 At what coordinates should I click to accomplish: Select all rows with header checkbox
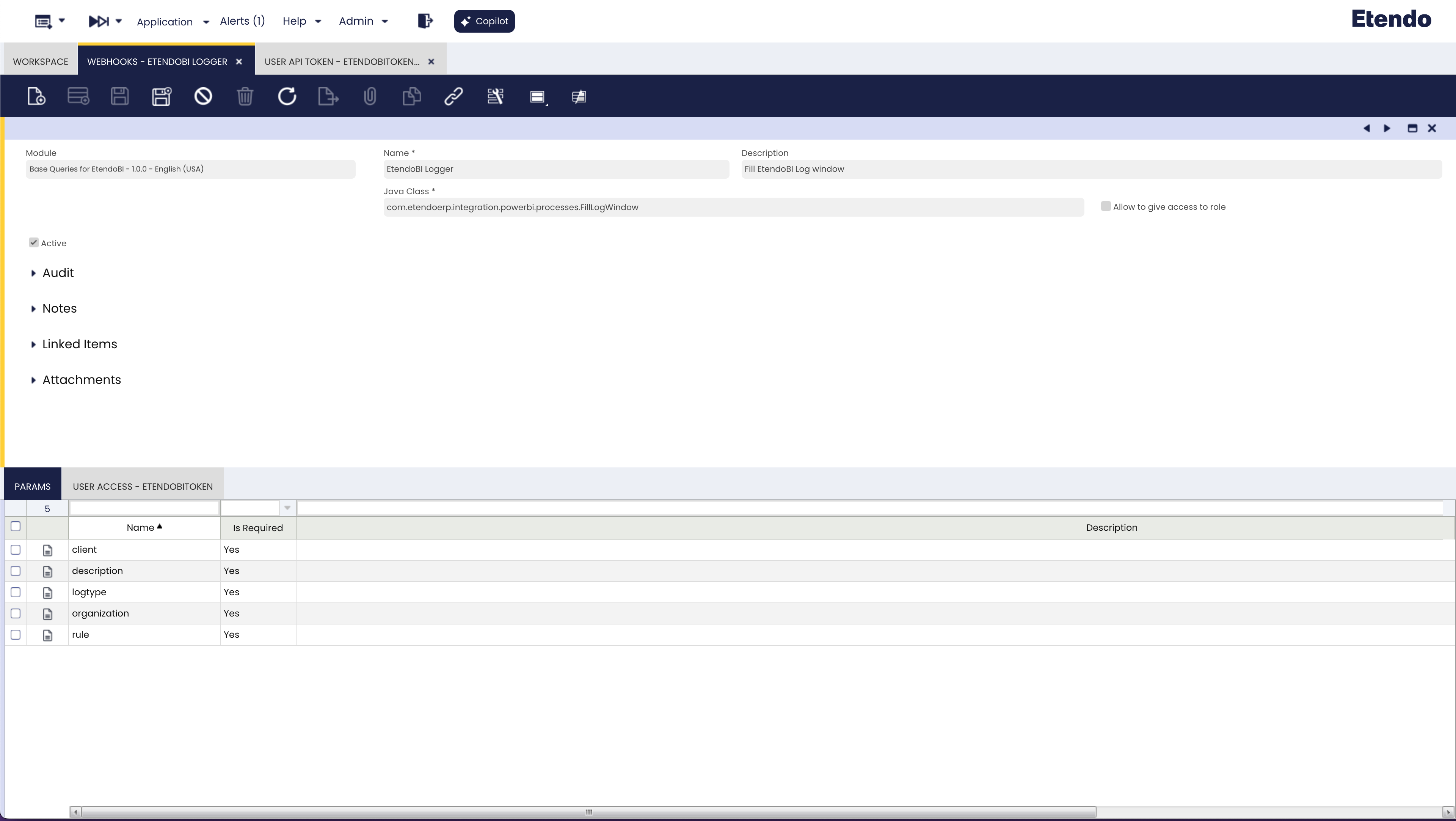(x=16, y=527)
